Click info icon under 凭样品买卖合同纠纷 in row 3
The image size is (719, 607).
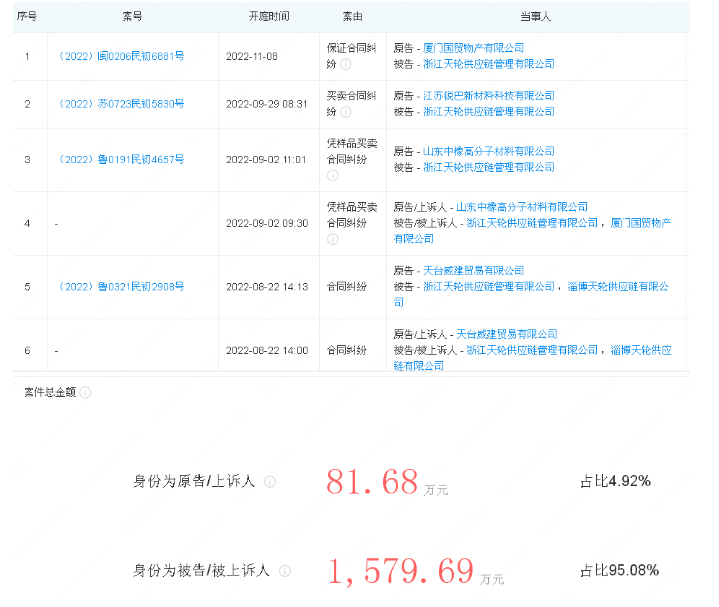pos(333,176)
